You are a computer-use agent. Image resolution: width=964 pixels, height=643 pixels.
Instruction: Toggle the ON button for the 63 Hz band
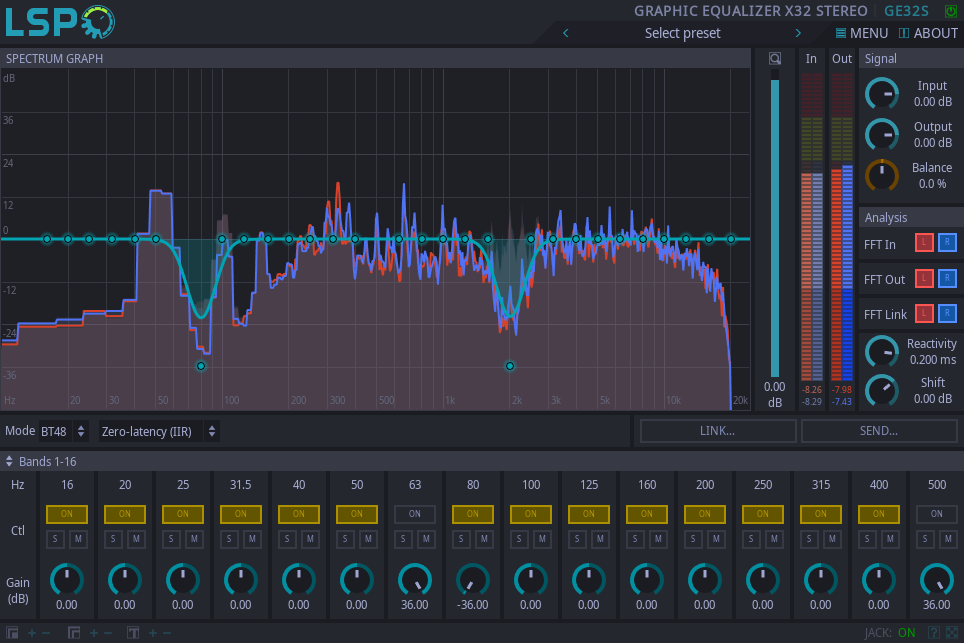414,514
